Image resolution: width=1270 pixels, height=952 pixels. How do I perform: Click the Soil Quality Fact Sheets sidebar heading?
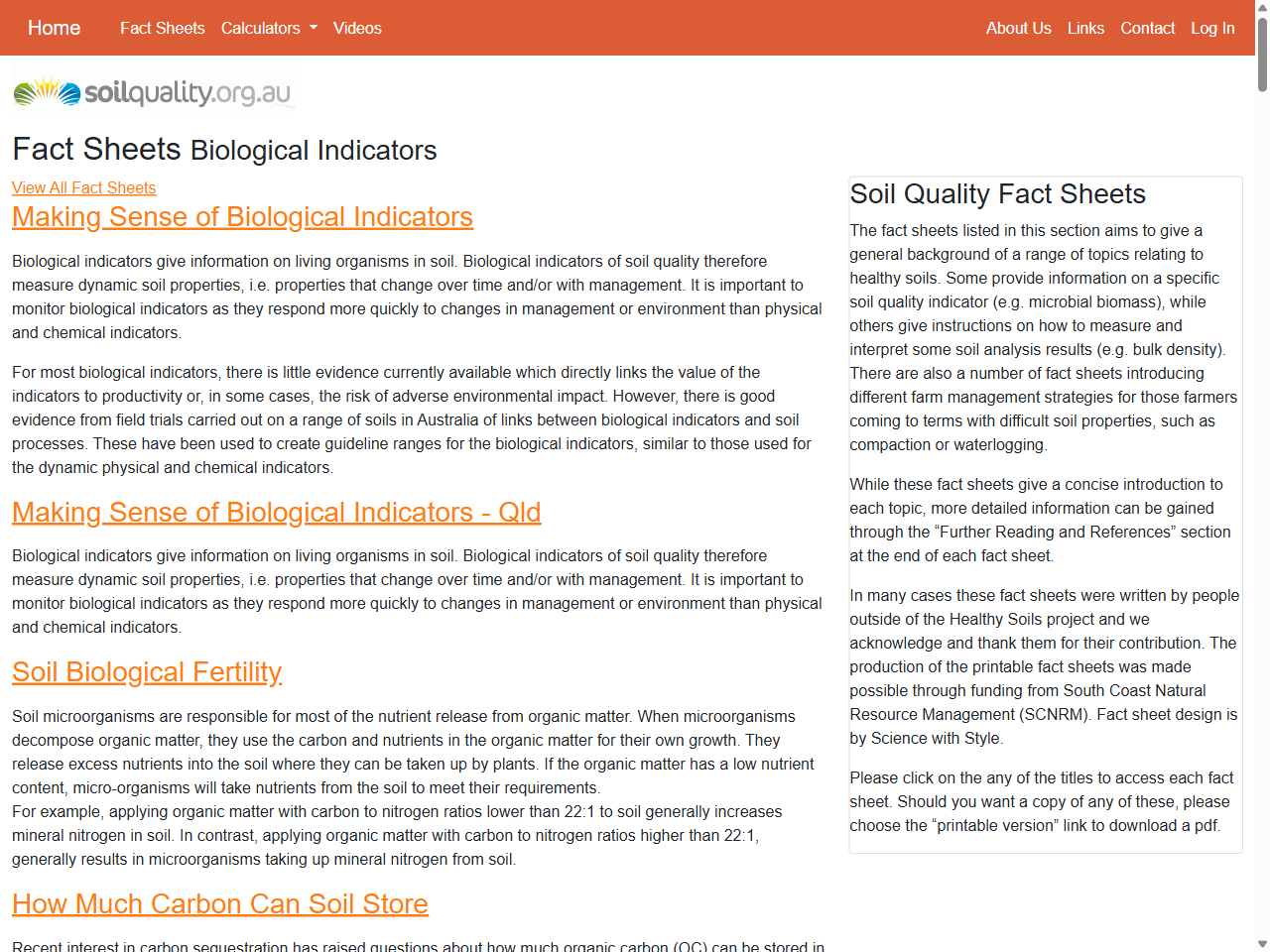998,193
